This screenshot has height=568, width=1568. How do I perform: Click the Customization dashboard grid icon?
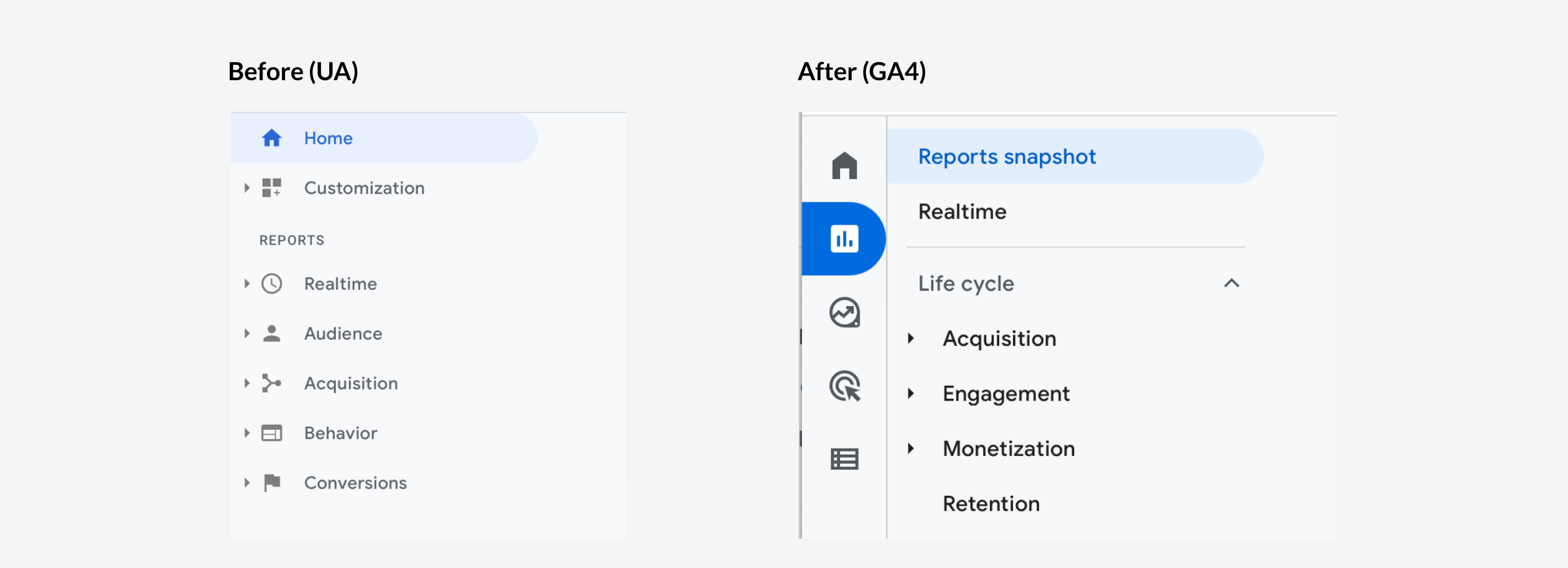pyautogui.click(x=271, y=187)
